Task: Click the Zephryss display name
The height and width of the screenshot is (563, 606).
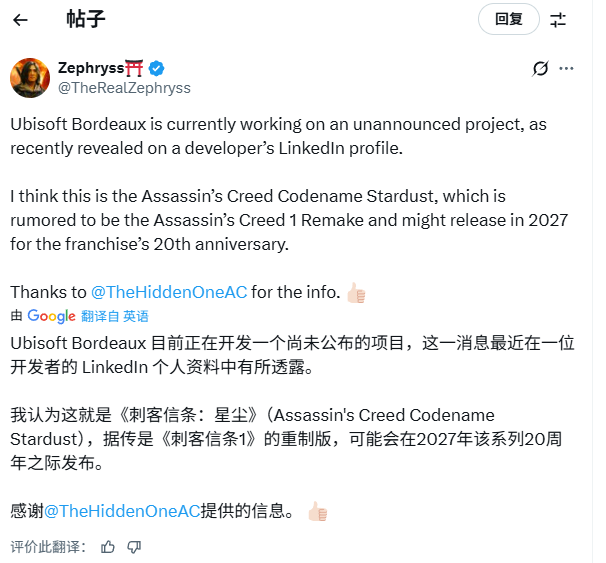Action: point(91,68)
